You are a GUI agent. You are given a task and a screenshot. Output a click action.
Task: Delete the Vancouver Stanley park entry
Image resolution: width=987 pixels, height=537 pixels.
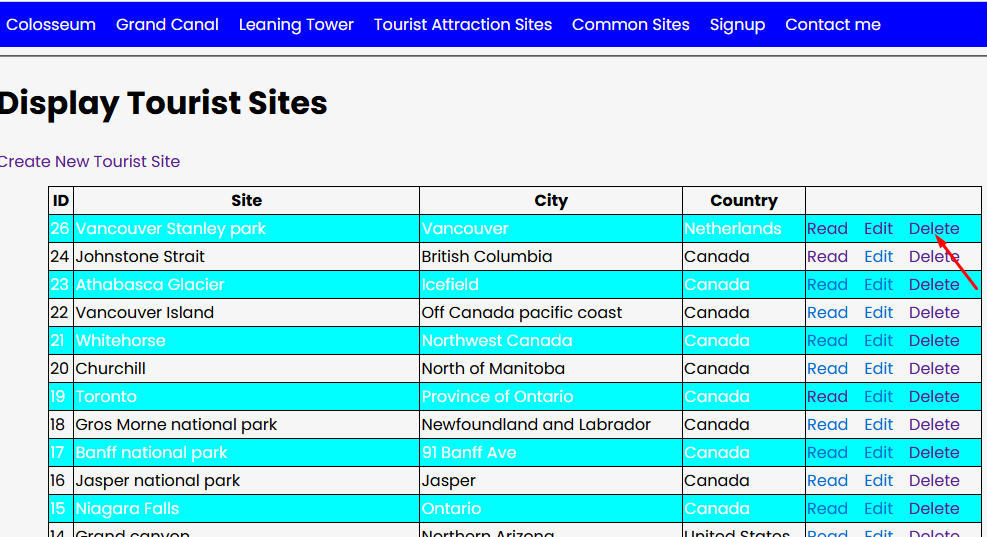coord(933,229)
